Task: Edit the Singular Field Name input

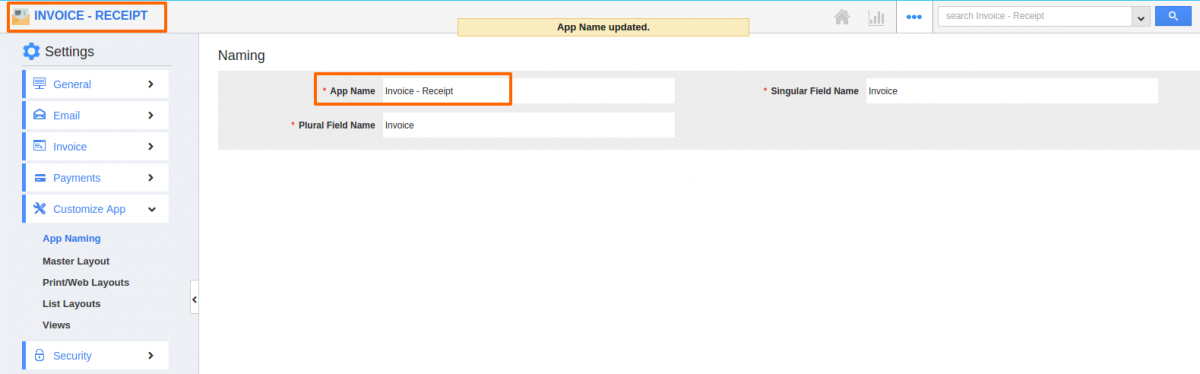Action: [1012, 91]
